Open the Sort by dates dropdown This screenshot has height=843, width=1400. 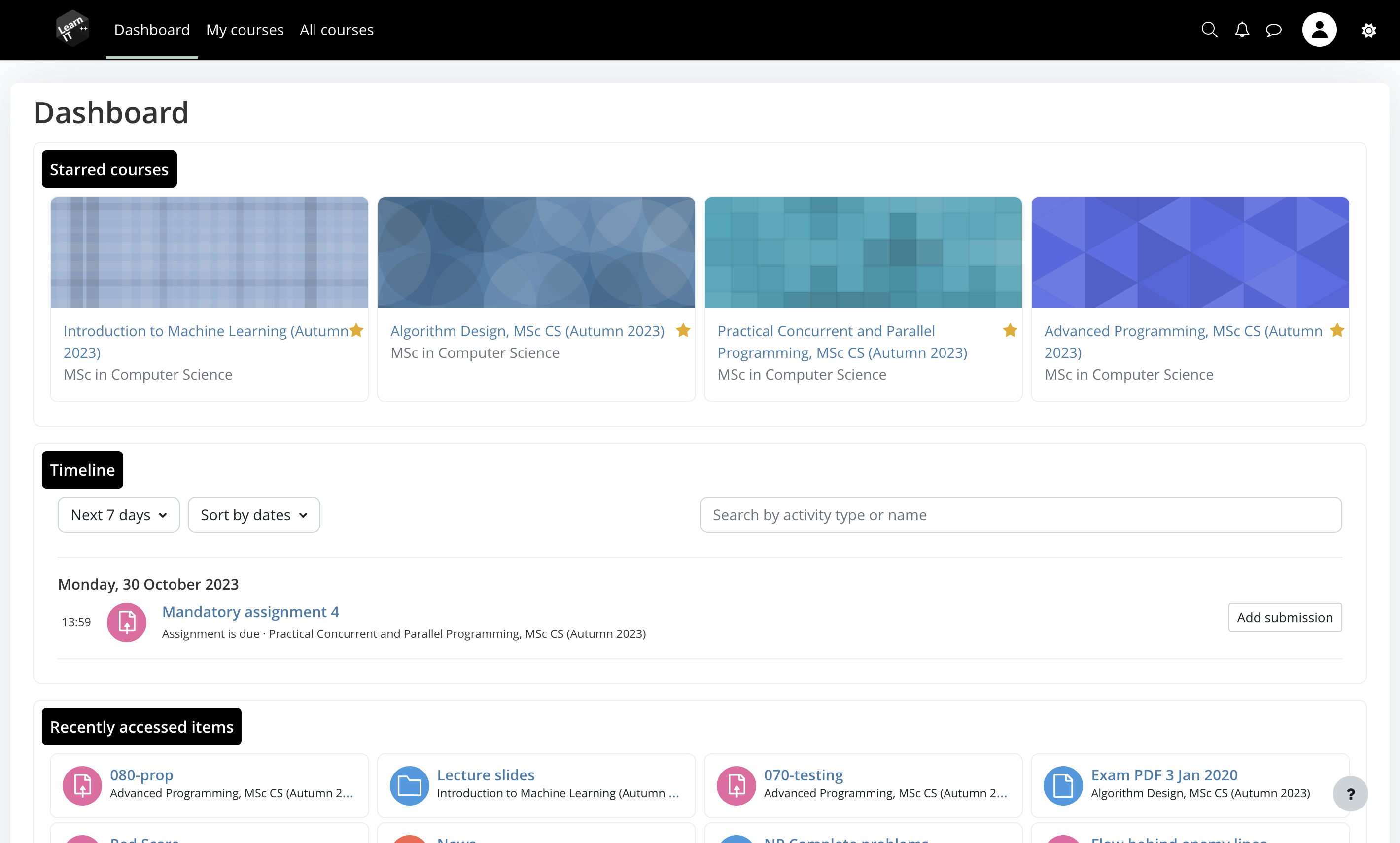(253, 514)
